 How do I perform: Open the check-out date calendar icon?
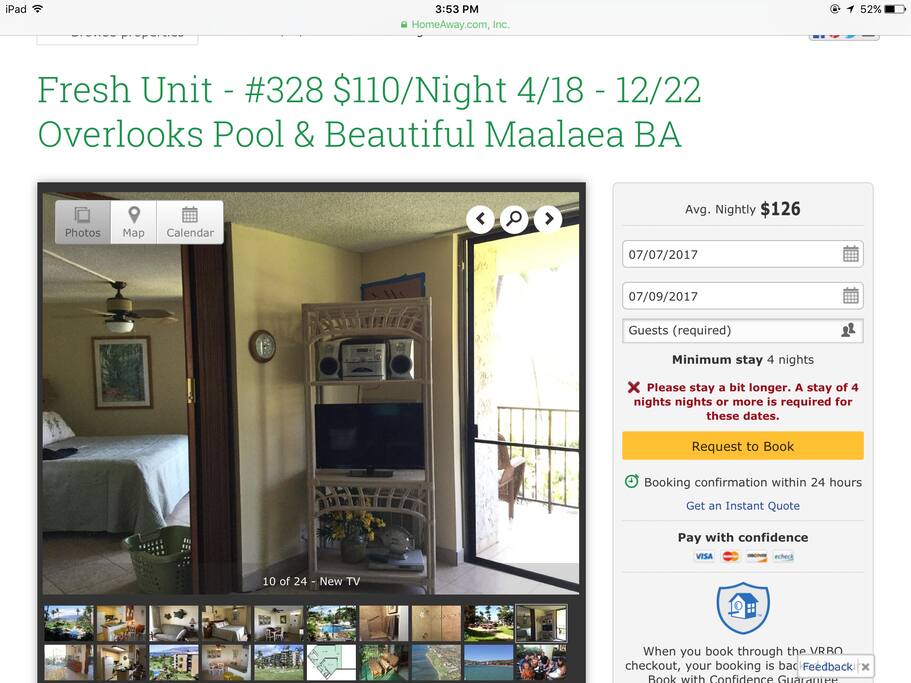pos(851,296)
